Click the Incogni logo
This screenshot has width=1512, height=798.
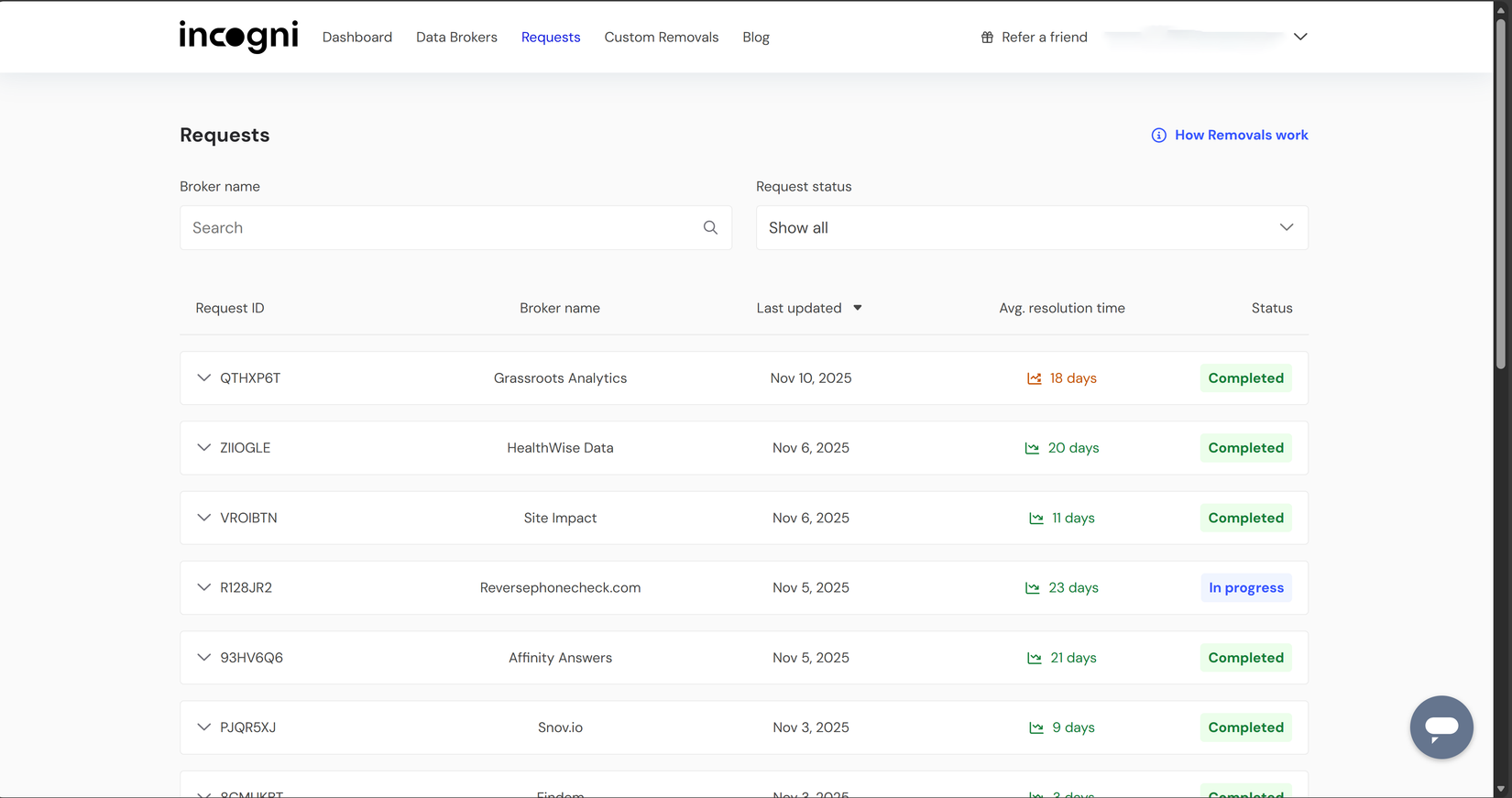coord(238,37)
